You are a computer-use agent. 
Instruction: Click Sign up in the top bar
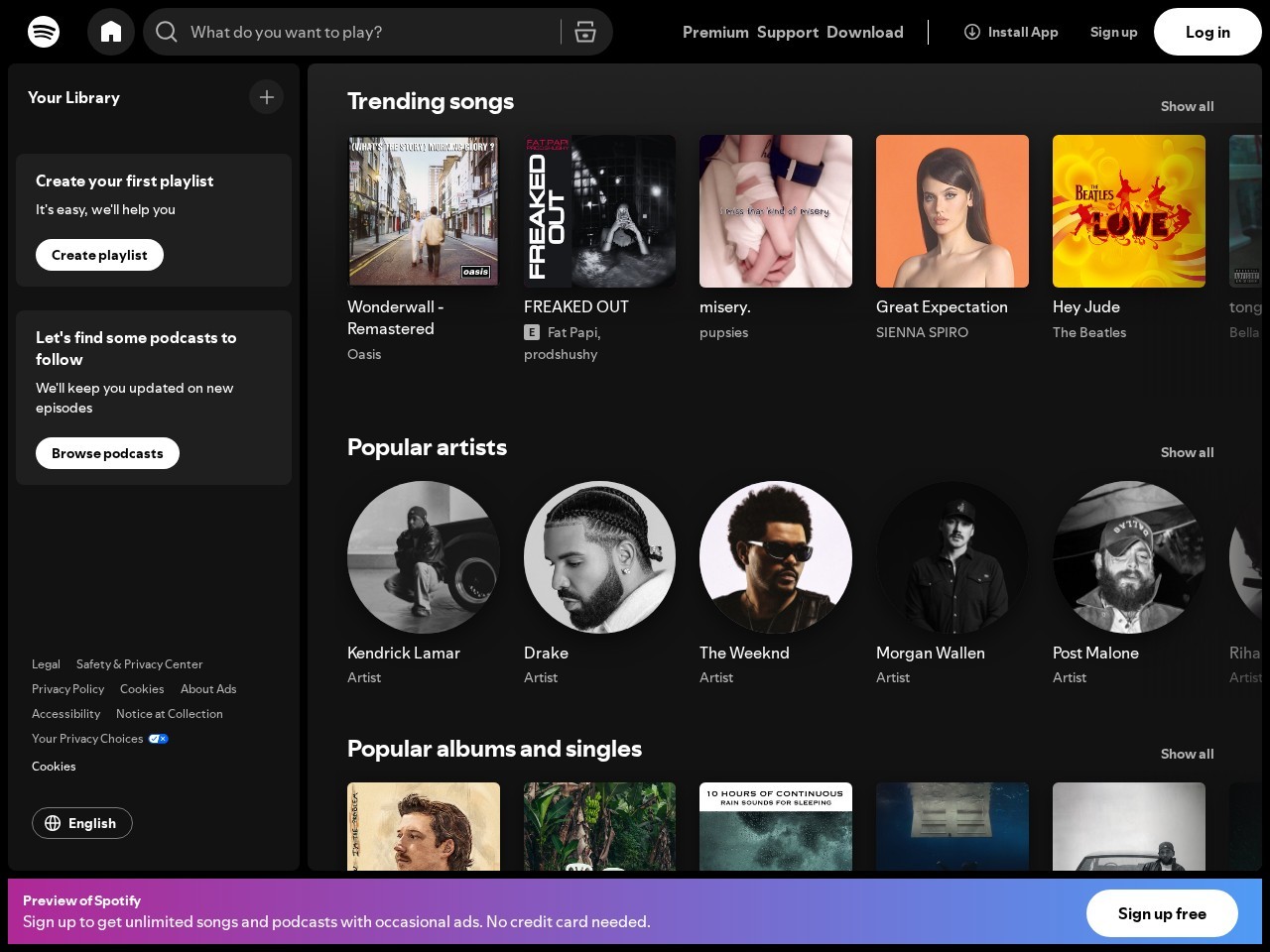pos(1113,32)
